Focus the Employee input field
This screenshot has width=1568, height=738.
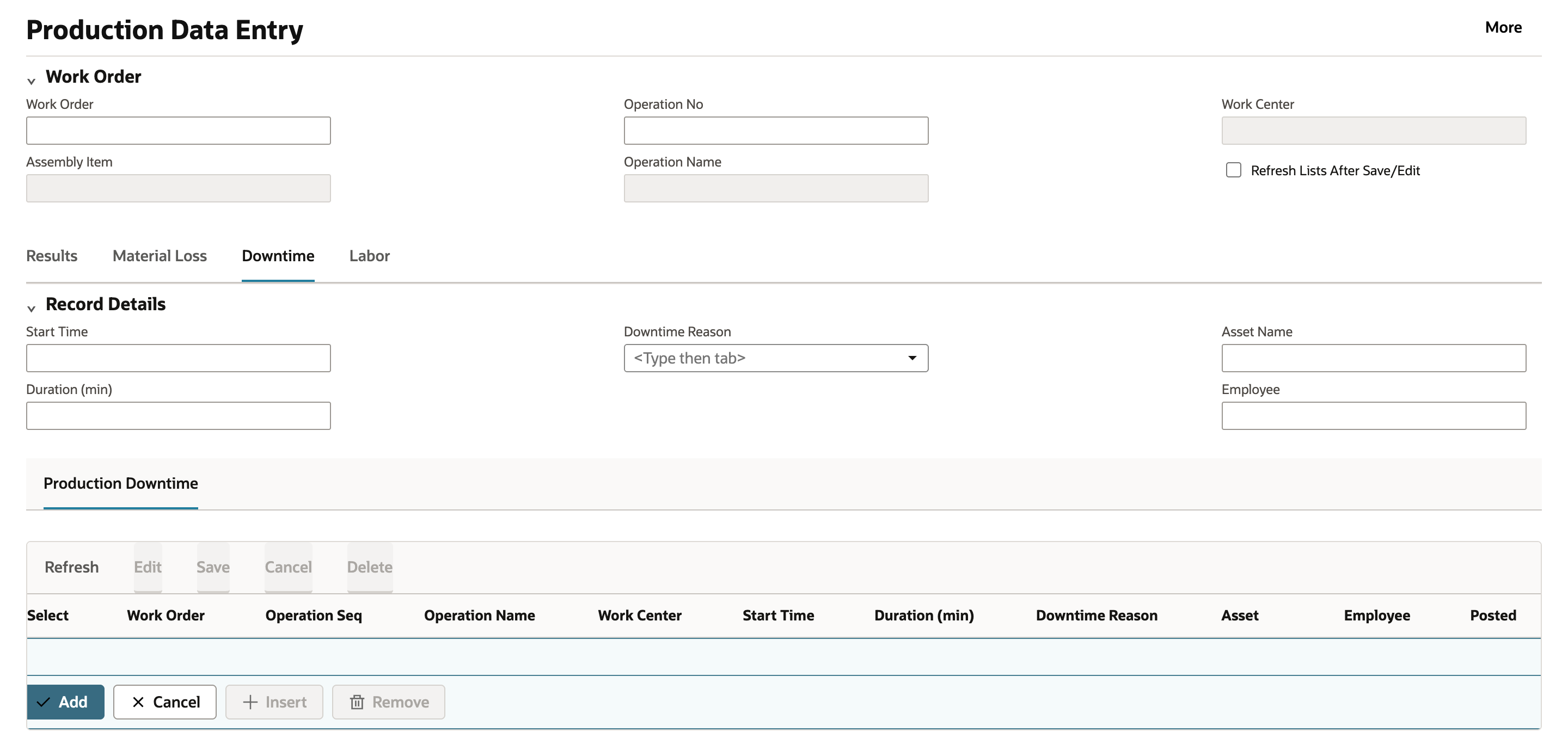pos(1374,416)
